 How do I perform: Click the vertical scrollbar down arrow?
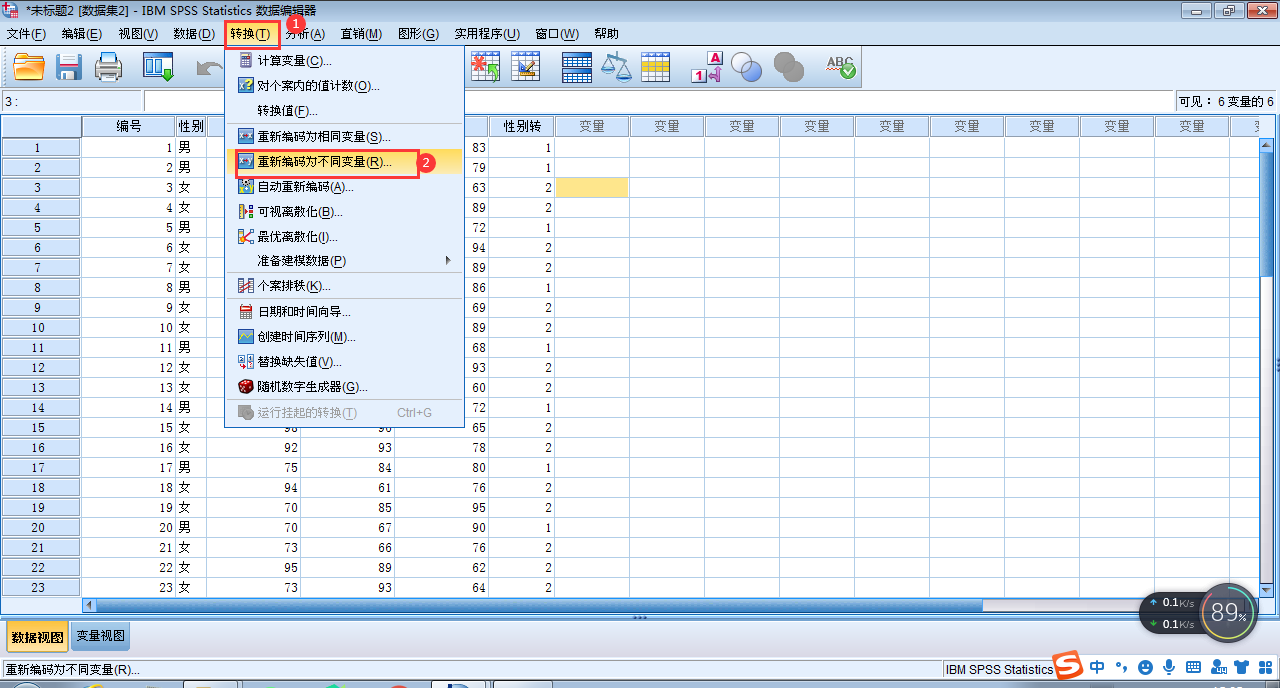[1266, 590]
